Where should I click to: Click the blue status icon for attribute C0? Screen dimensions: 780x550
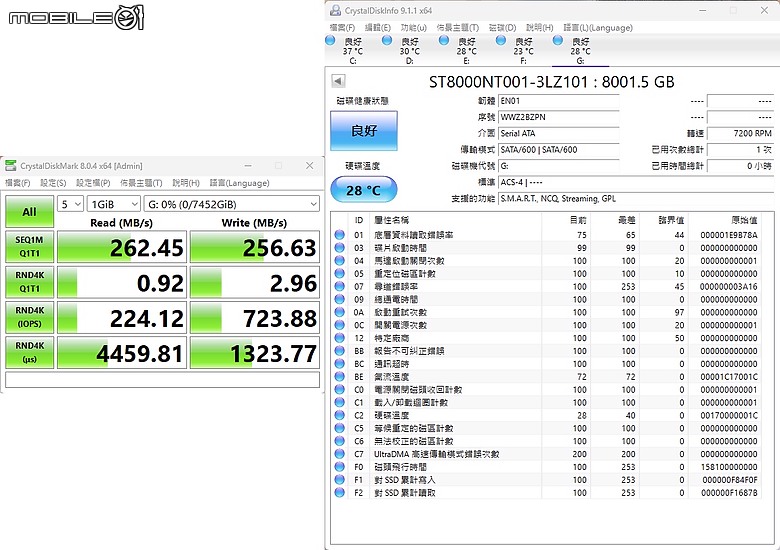340,389
